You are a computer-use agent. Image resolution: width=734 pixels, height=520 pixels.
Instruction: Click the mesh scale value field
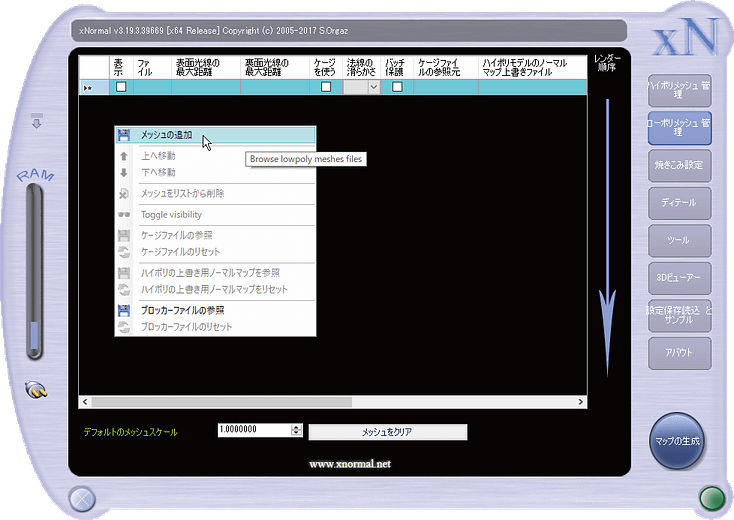(254, 430)
